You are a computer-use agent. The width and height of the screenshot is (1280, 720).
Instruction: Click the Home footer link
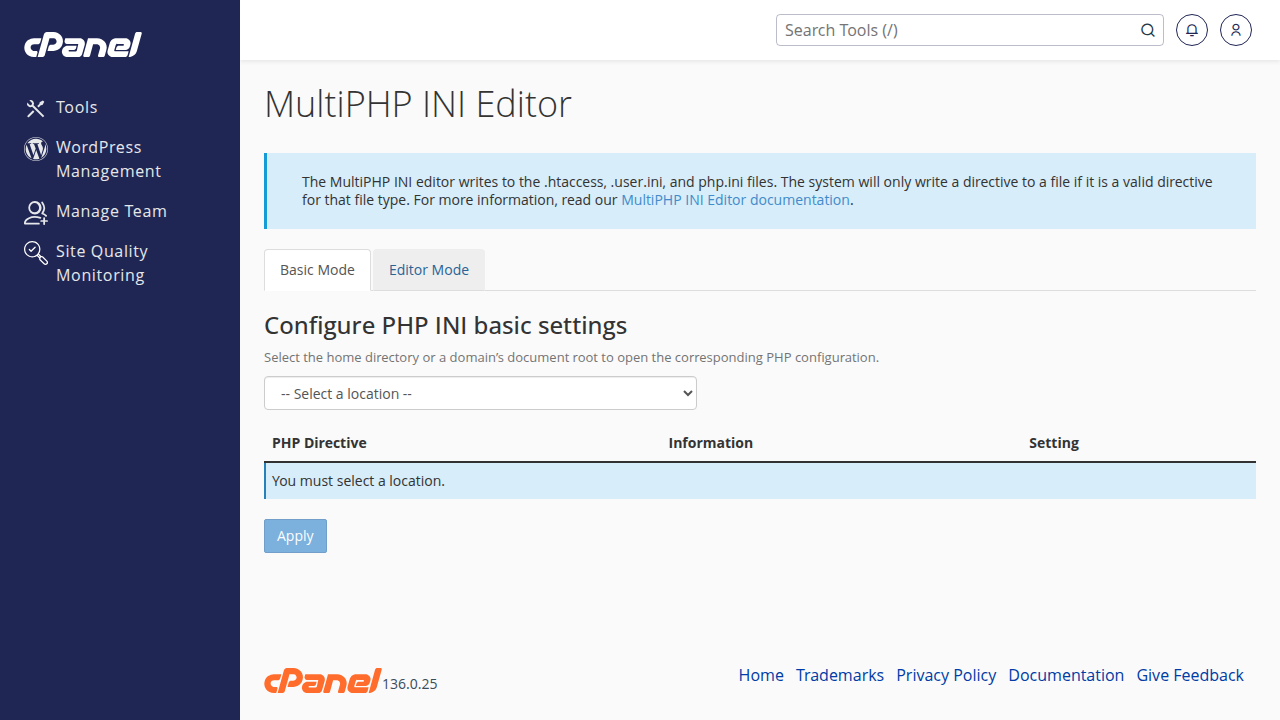(x=761, y=675)
